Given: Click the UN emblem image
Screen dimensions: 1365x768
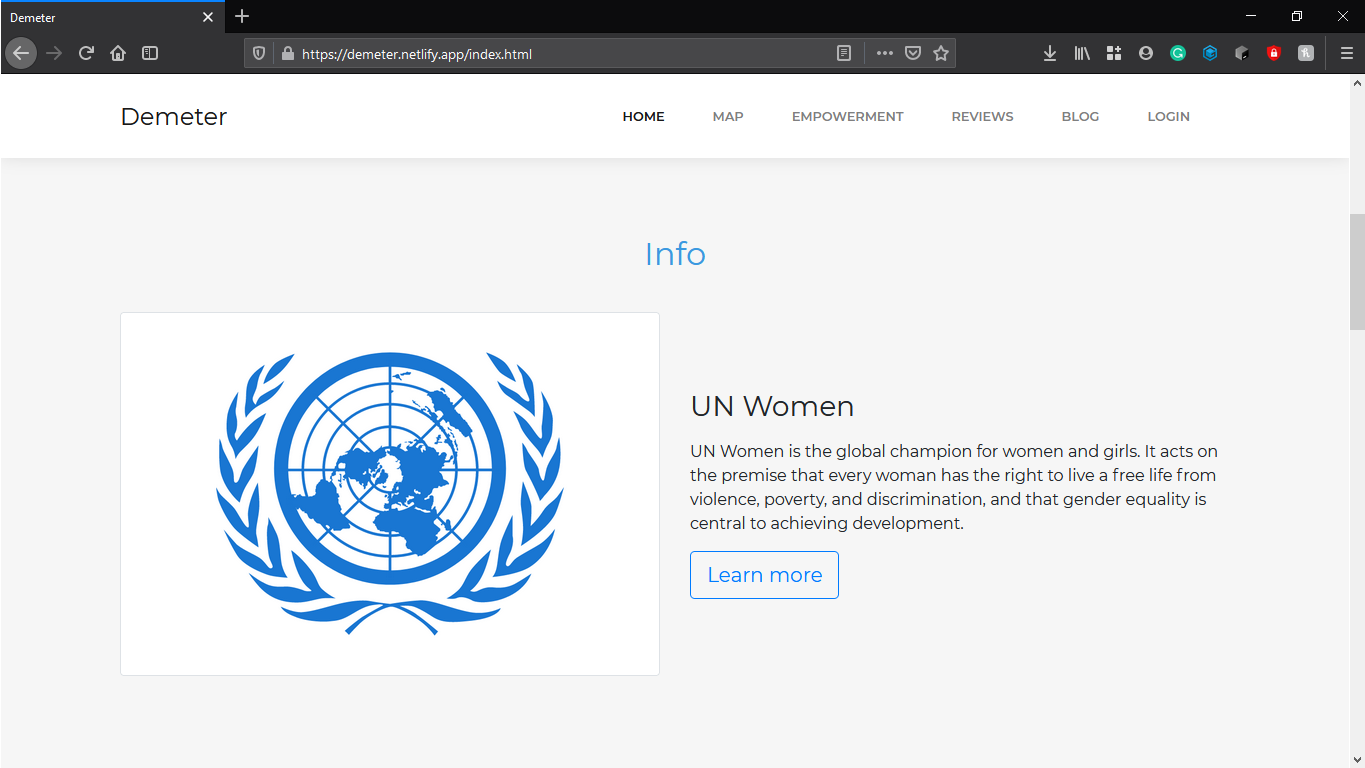Looking at the screenshot, I should [x=390, y=494].
